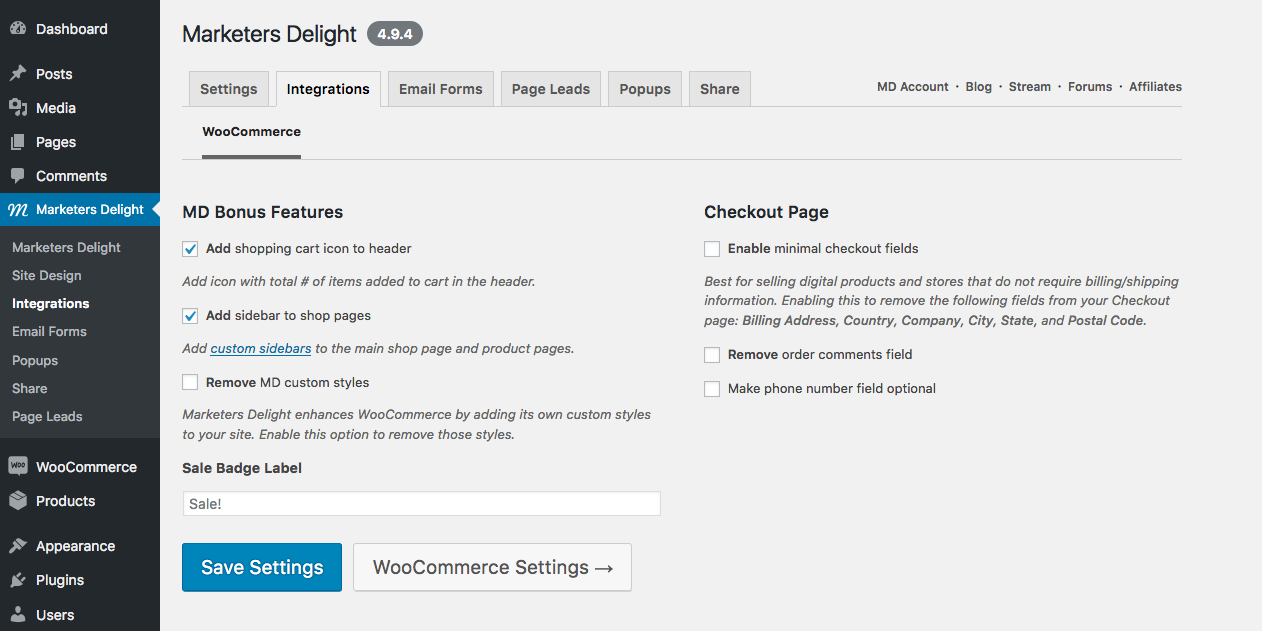Enable minimal checkout fields checkbox
The image size is (1262, 631).
coord(712,249)
